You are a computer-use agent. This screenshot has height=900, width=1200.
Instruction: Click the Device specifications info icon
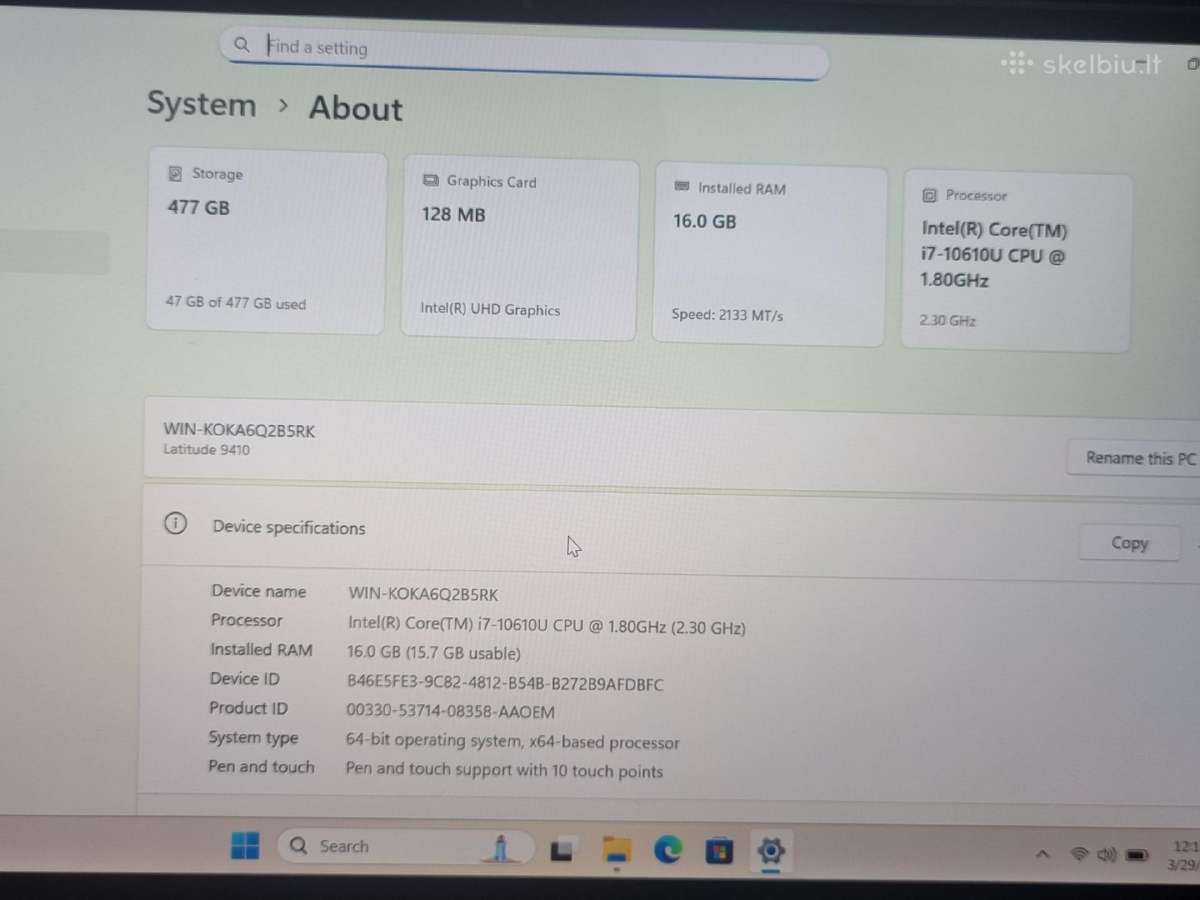[x=175, y=524]
